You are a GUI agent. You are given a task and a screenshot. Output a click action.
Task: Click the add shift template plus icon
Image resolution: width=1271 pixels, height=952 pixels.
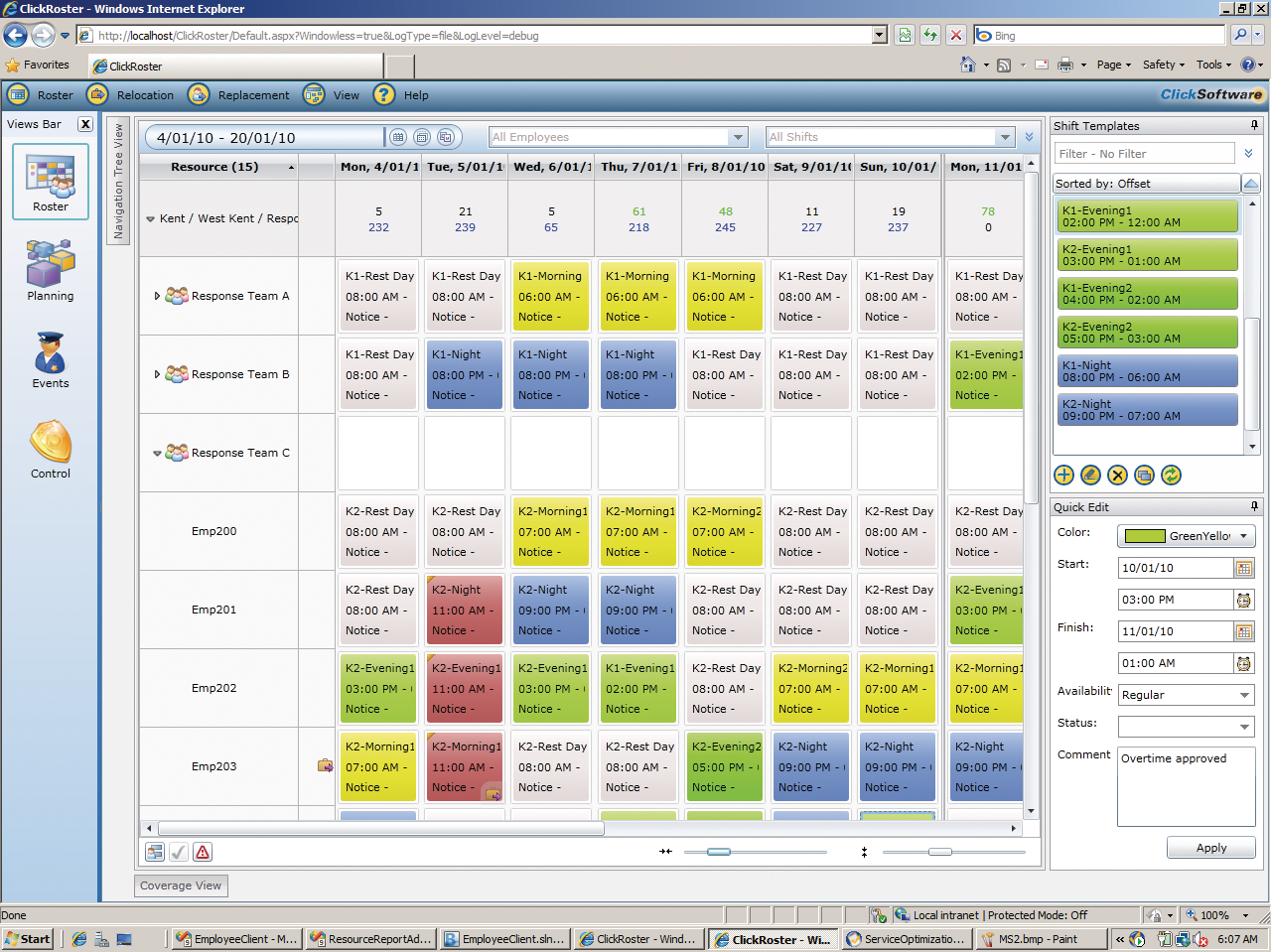(1063, 476)
